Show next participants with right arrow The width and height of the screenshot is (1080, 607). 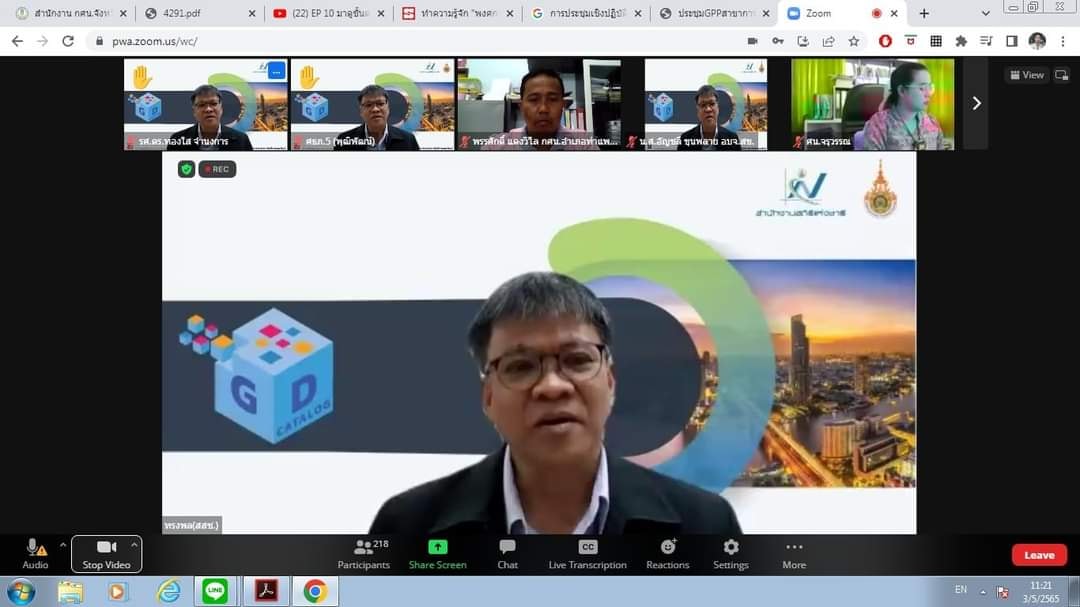coord(976,103)
